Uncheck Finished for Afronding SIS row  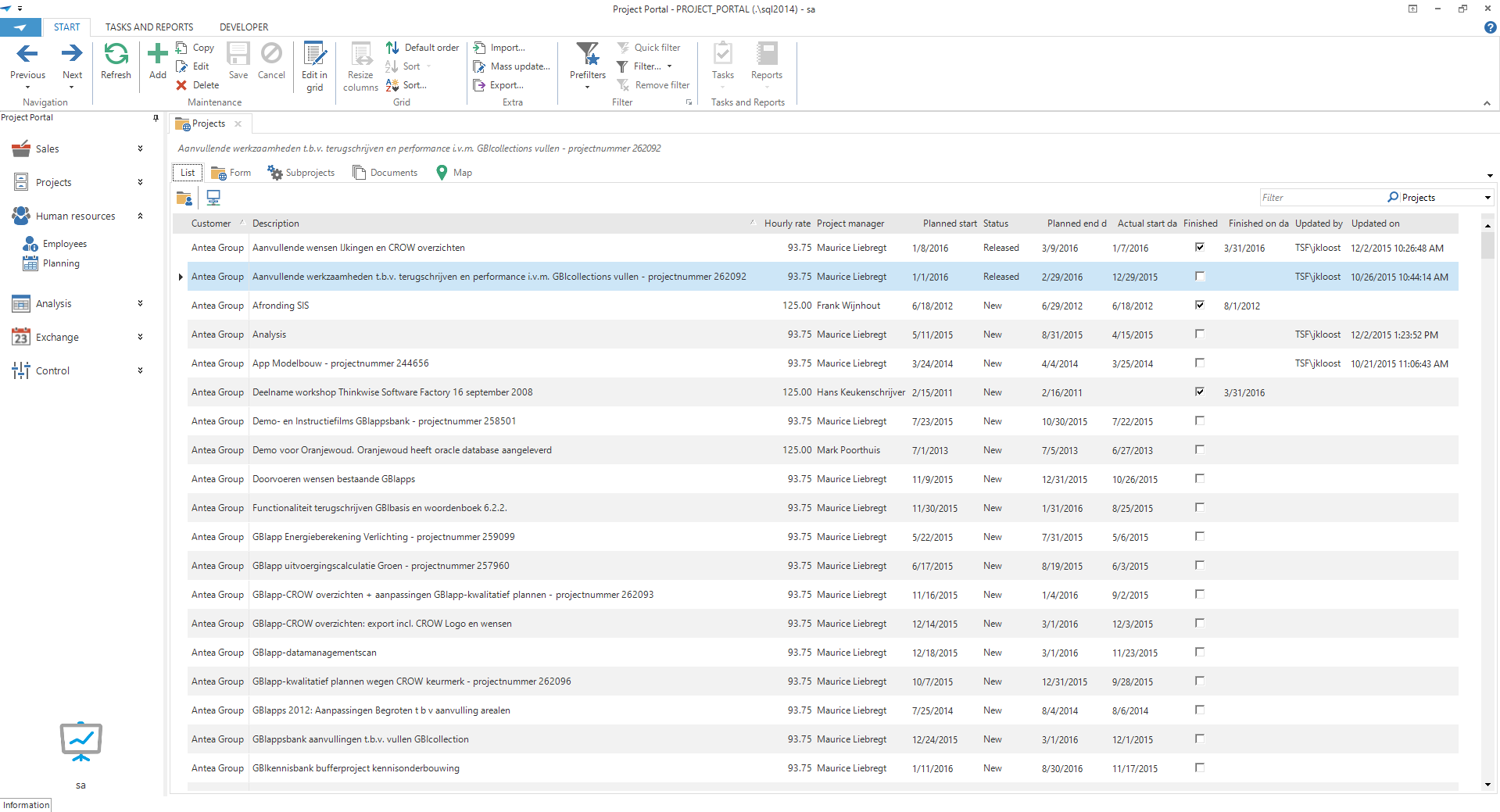pos(1200,306)
